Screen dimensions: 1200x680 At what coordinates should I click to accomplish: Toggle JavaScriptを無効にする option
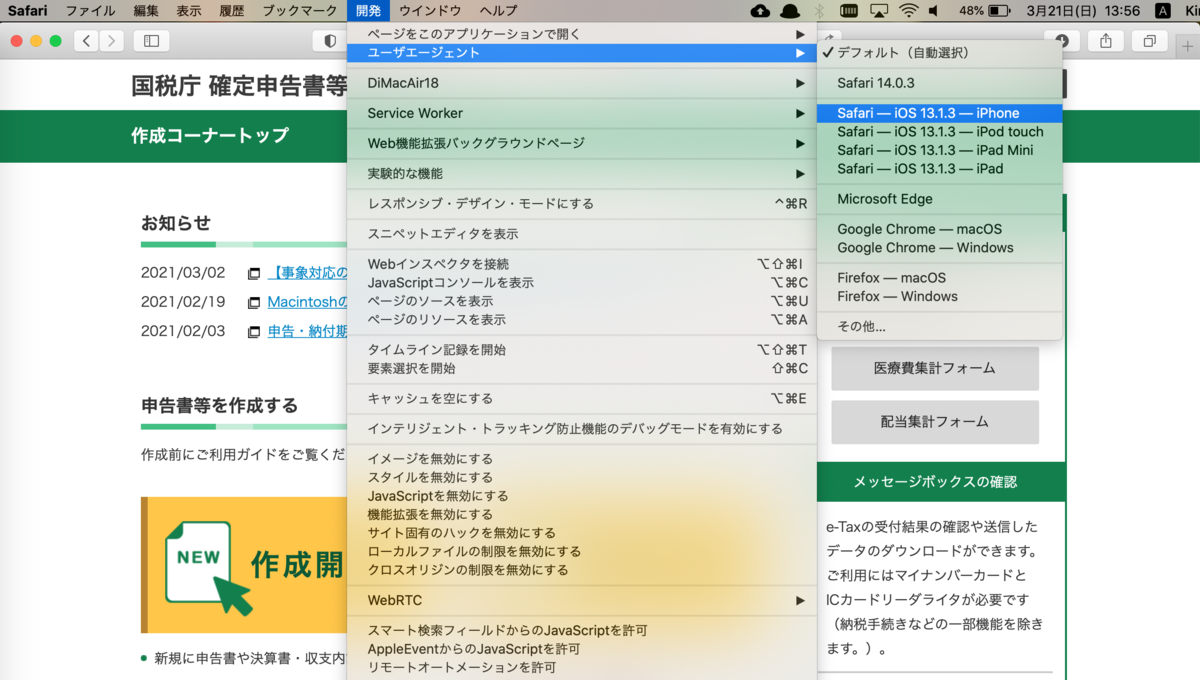pyautogui.click(x=582, y=496)
